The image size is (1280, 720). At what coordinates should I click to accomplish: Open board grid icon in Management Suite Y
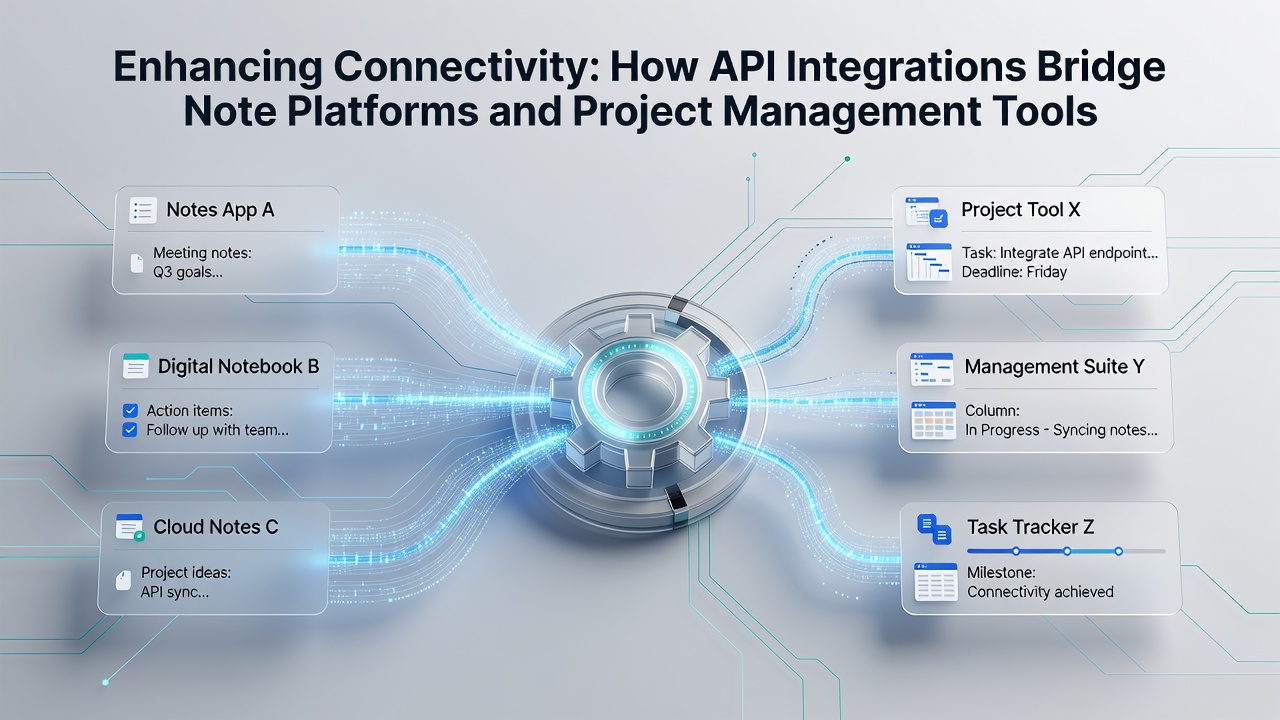coord(933,421)
